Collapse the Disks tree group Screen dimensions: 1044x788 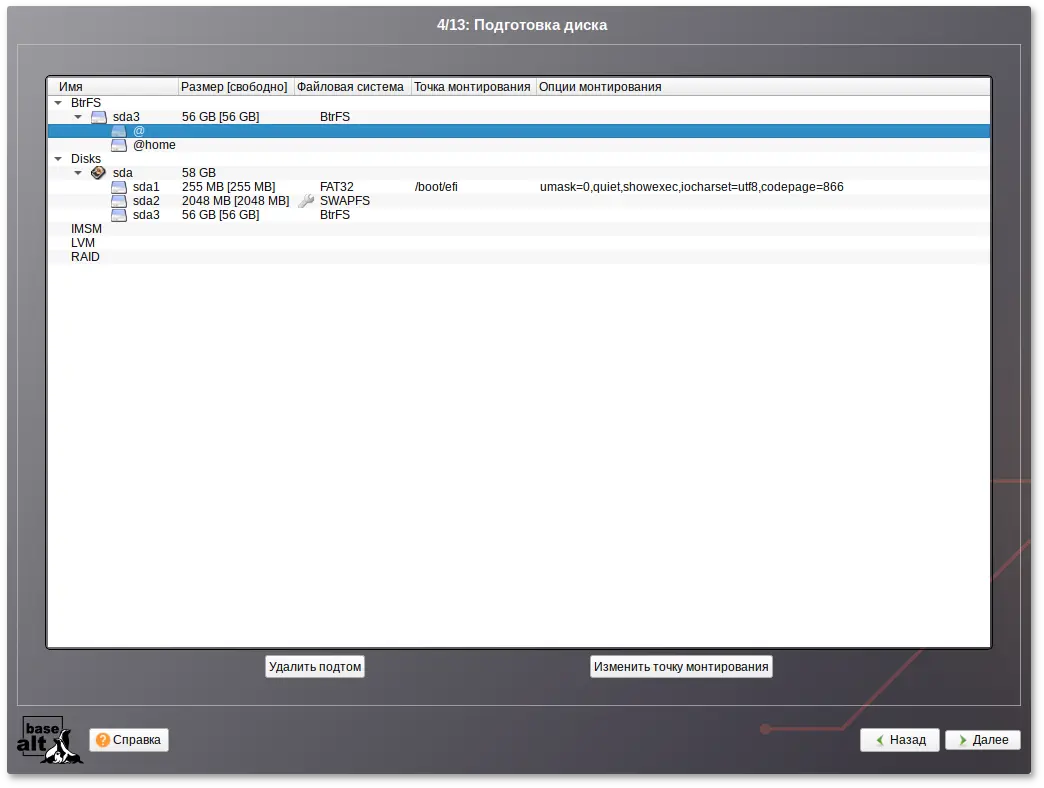tap(58, 158)
